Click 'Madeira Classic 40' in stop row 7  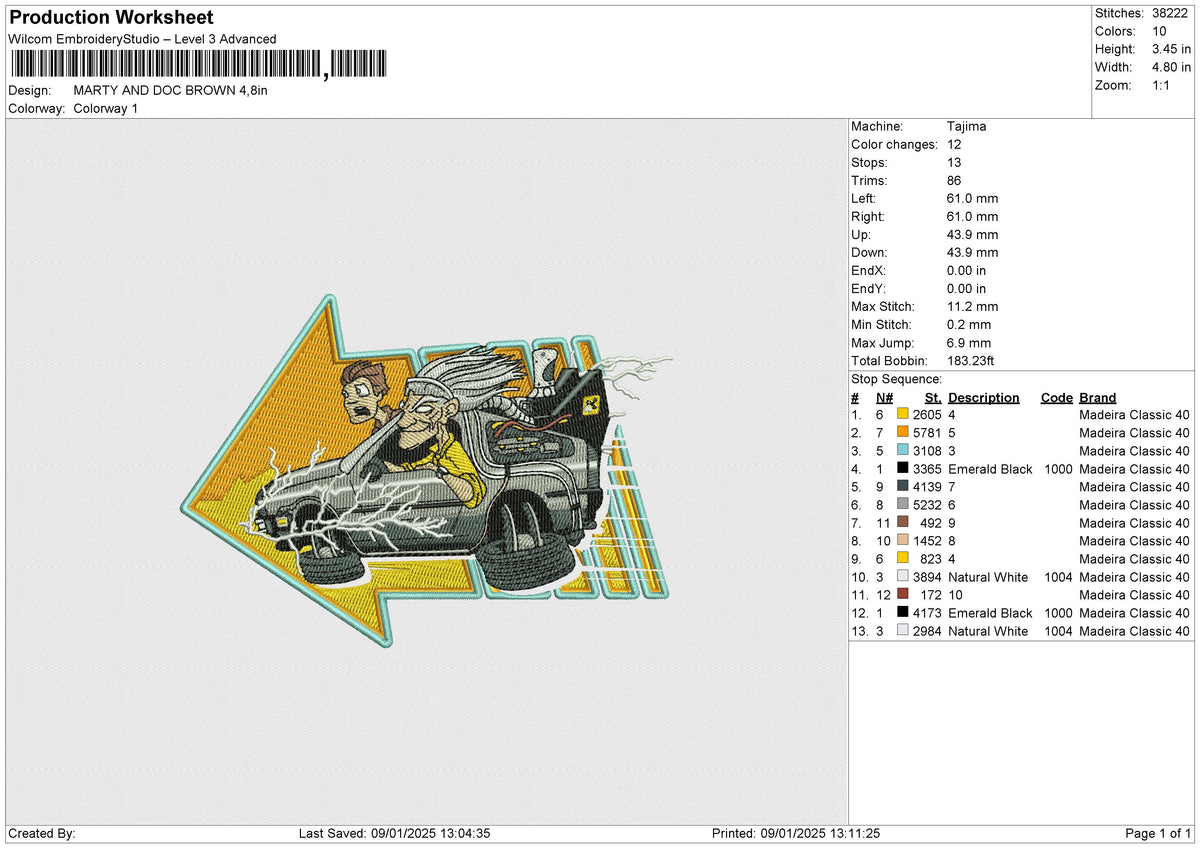pyautogui.click(x=1134, y=523)
